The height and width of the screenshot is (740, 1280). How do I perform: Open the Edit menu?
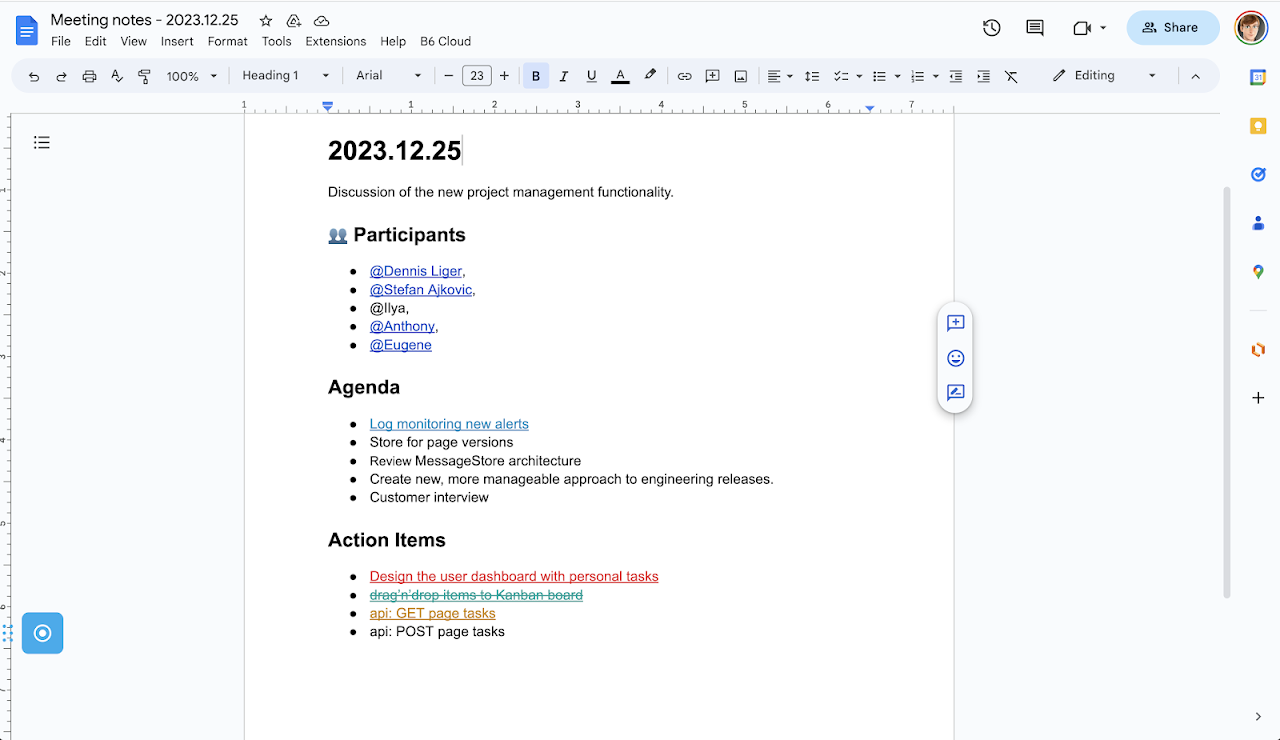pos(95,41)
